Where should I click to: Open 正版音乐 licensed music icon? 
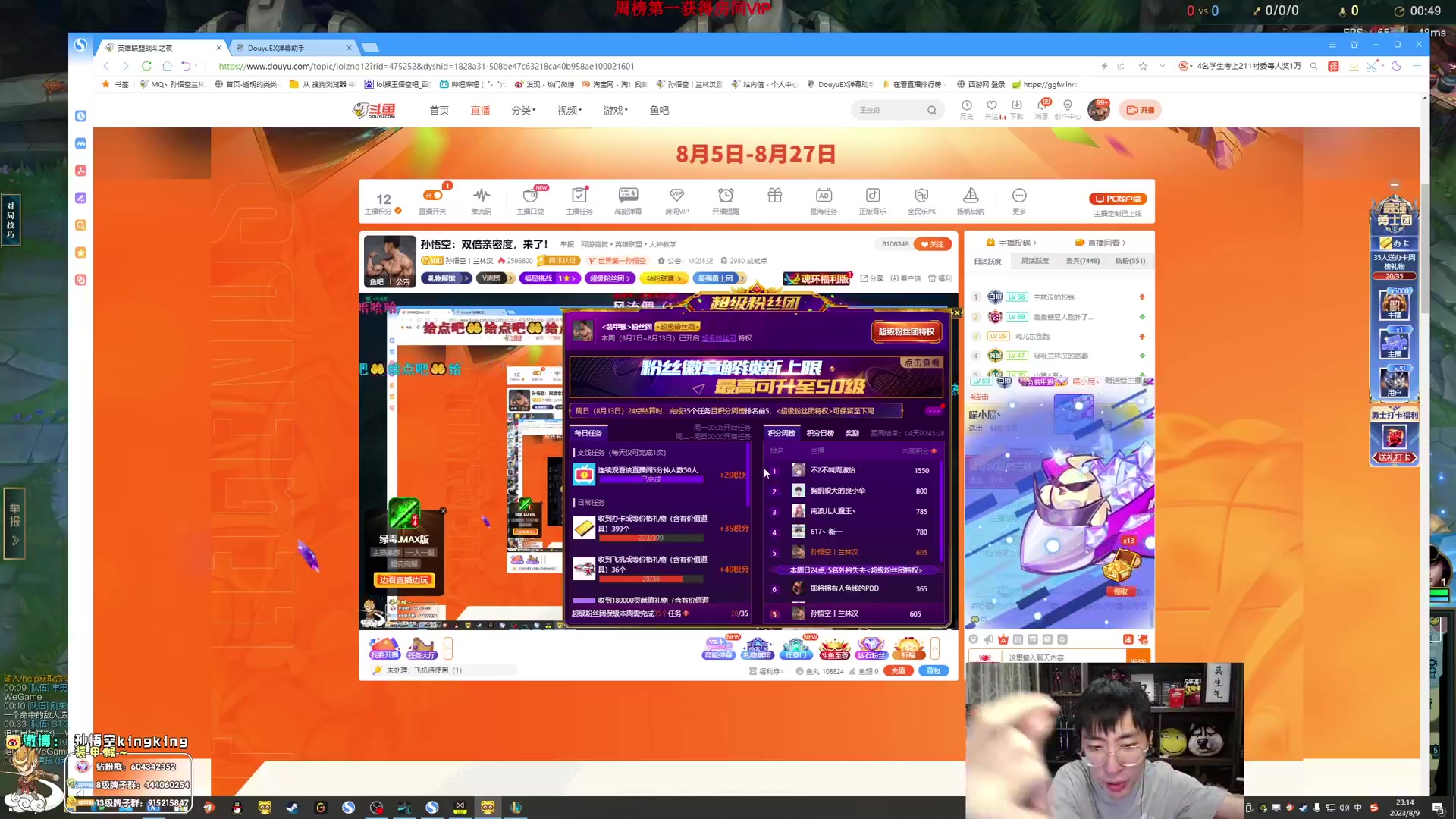(872, 196)
